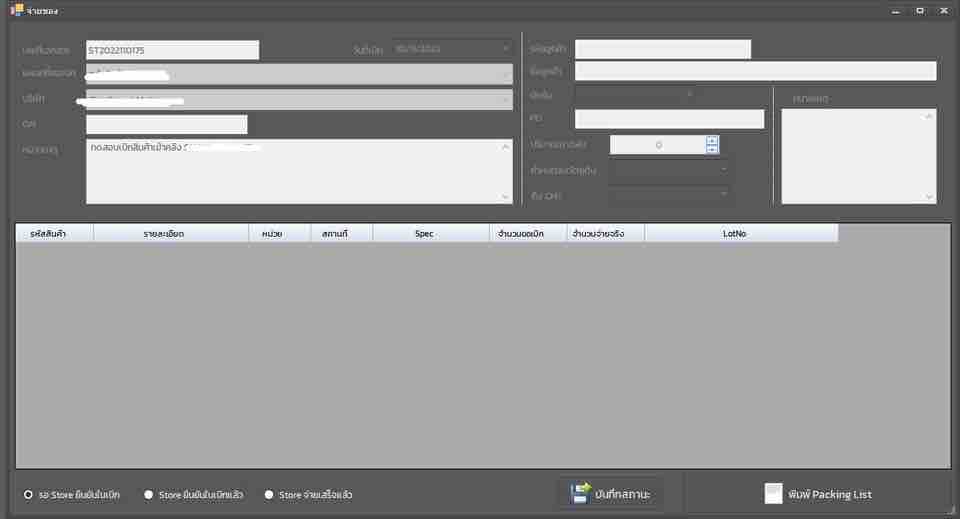Click the จำนวนขอเบิก column header
The image size is (960, 519).
point(528,233)
